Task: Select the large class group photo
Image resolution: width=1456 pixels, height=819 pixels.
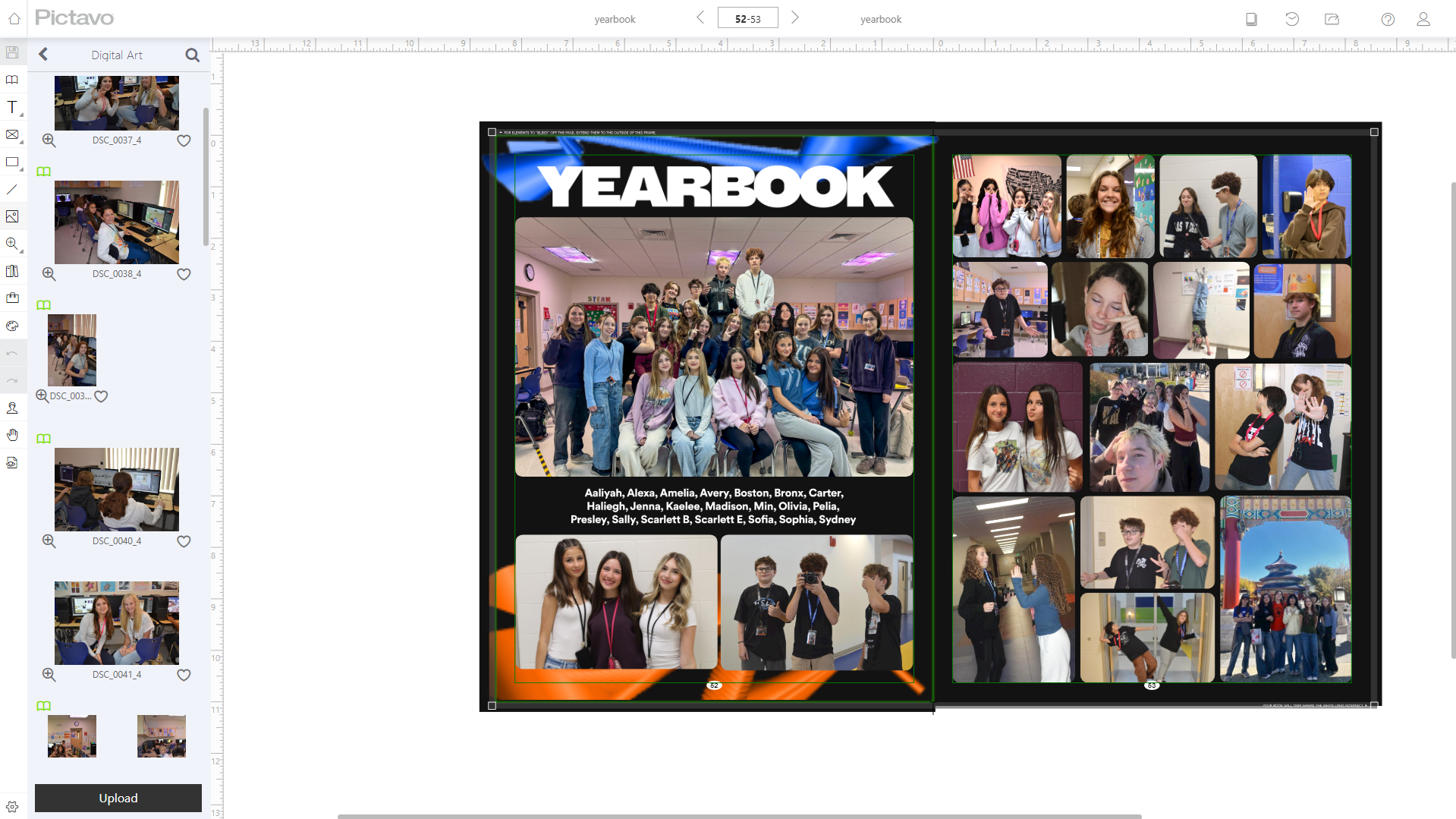Action: coord(714,347)
